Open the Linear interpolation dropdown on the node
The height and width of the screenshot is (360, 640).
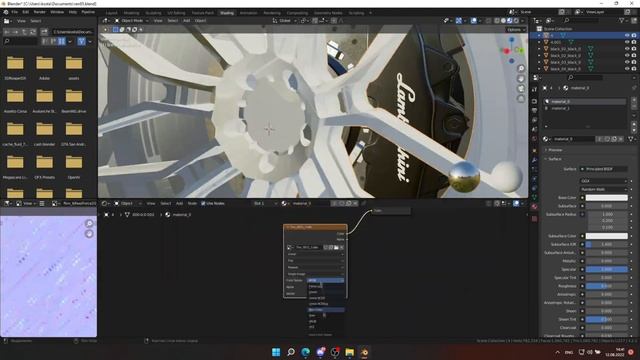point(315,254)
